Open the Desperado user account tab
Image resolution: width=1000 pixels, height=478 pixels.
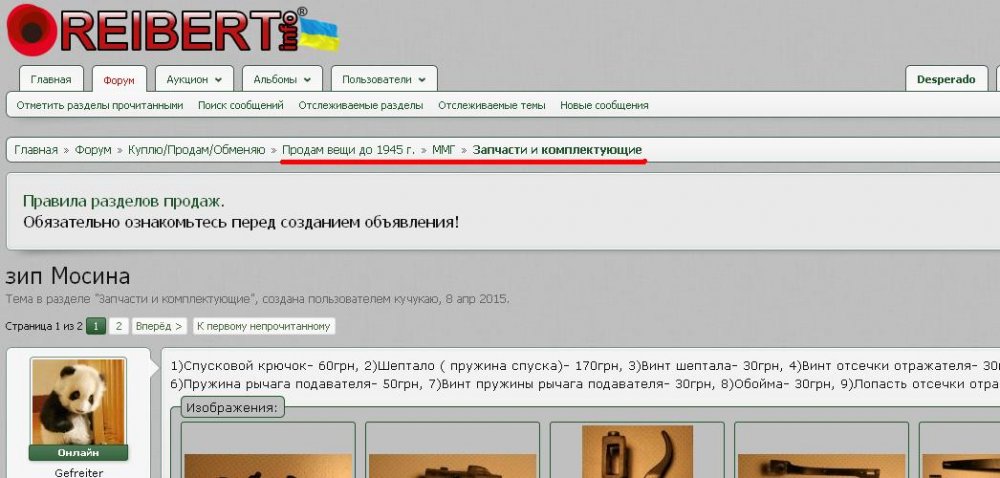(946, 80)
